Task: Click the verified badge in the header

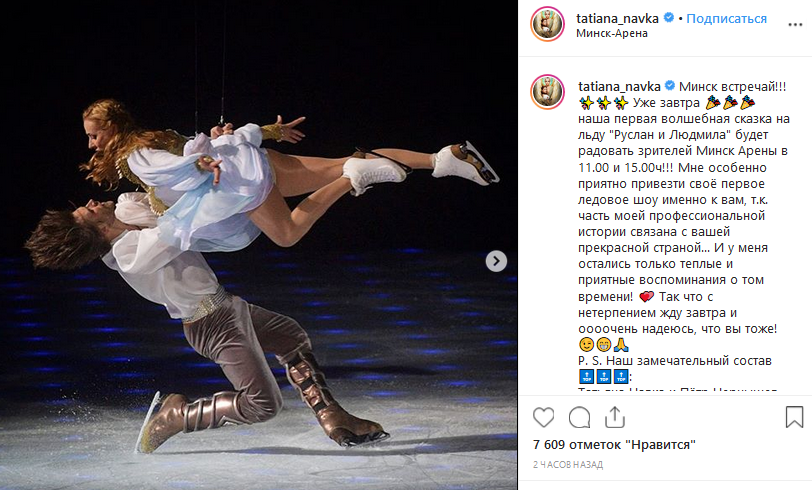Action: [x=669, y=18]
